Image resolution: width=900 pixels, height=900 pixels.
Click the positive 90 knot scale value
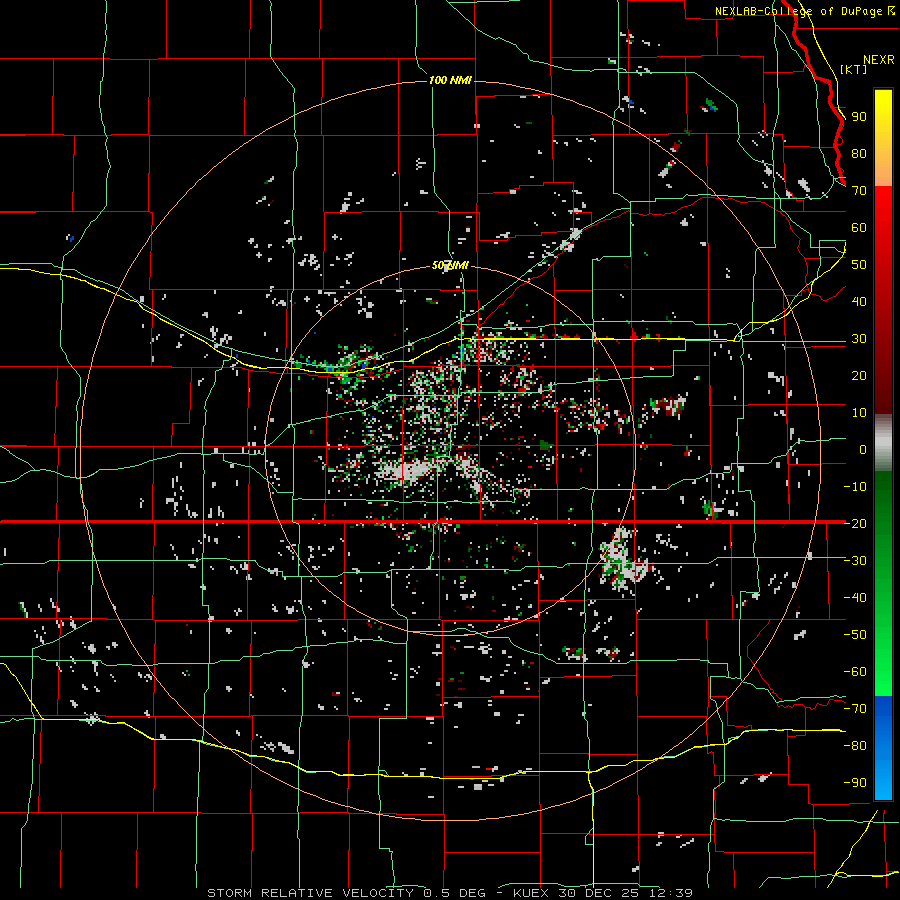tap(859, 117)
